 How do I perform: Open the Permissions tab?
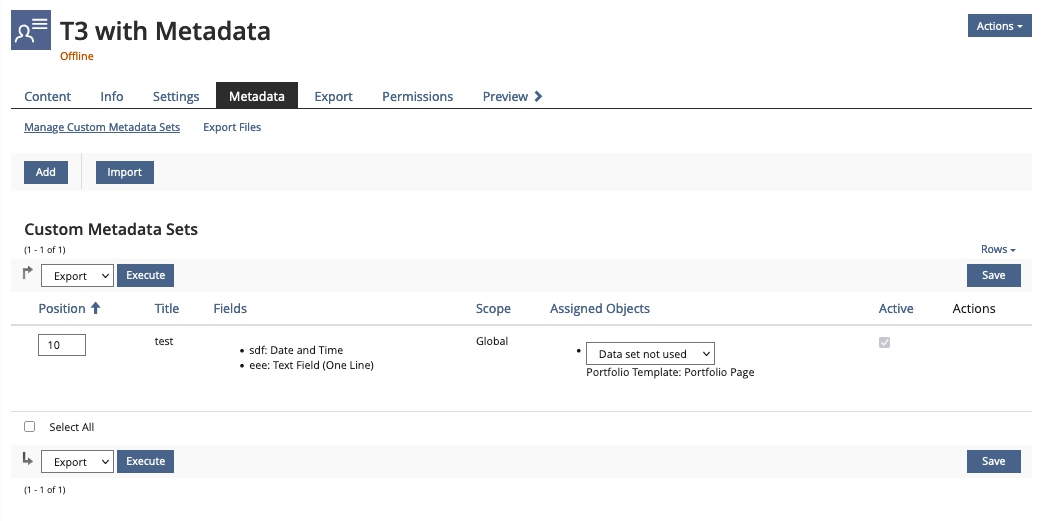[417, 97]
